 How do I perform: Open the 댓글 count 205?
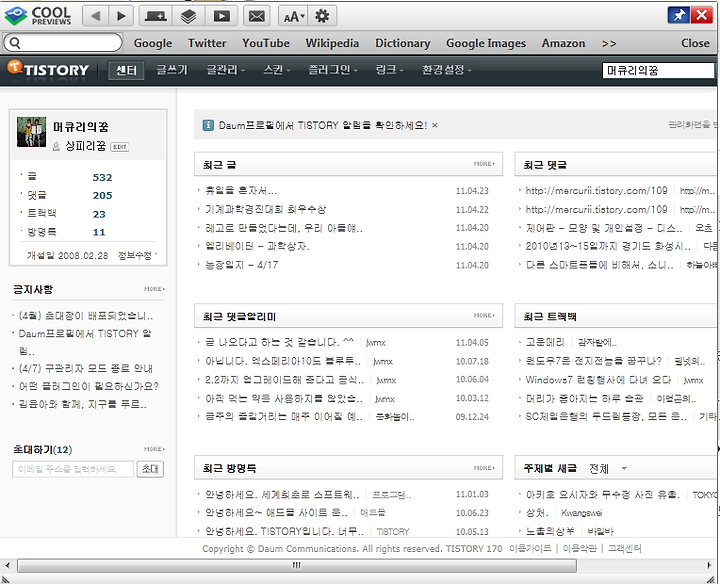pos(102,196)
